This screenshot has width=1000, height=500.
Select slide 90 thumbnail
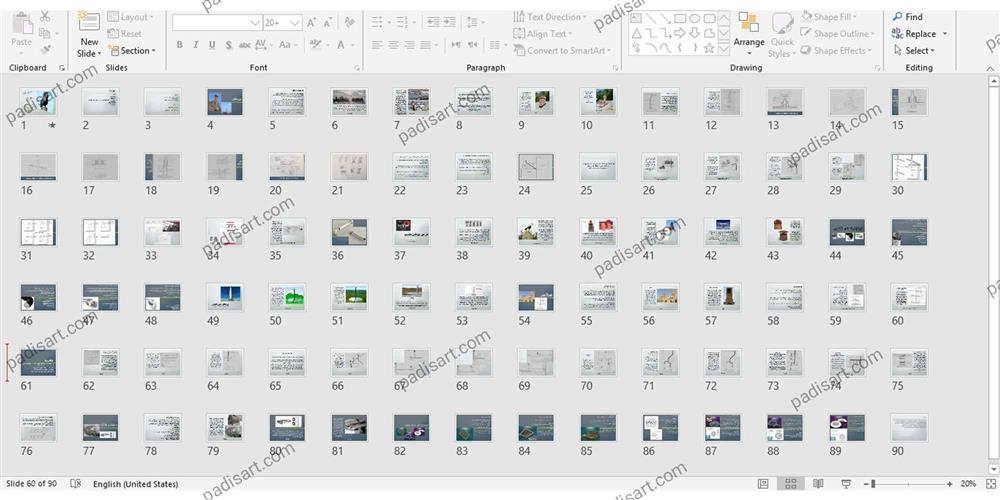click(x=909, y=428)
